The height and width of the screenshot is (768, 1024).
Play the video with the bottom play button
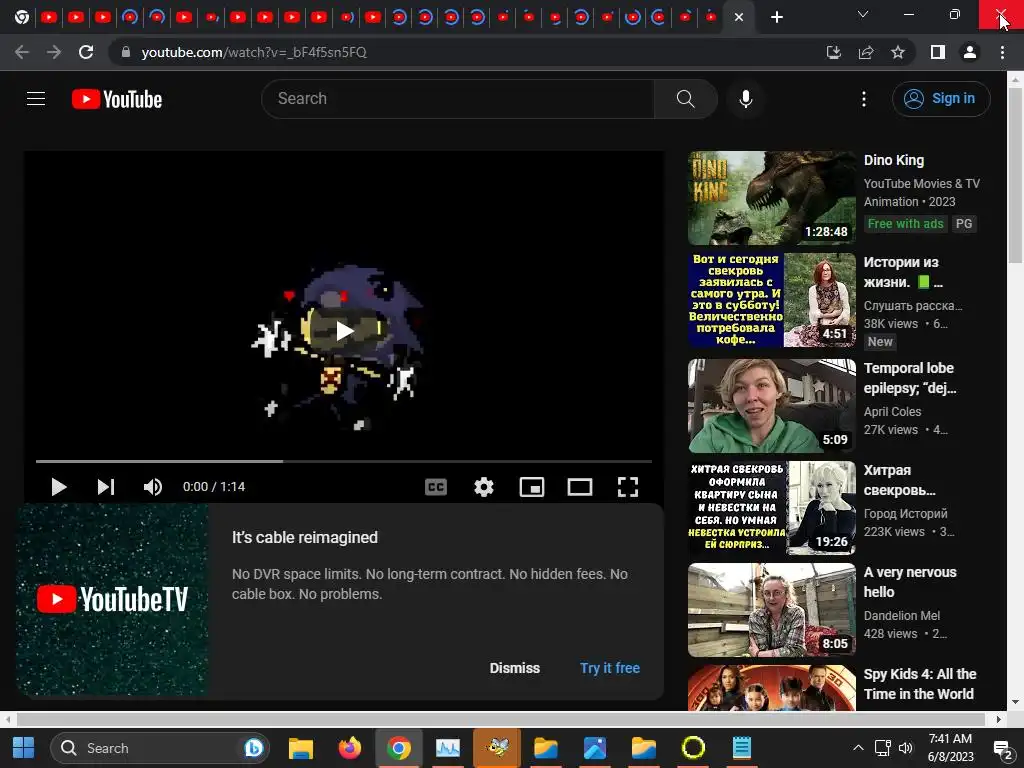coord(59,487)
